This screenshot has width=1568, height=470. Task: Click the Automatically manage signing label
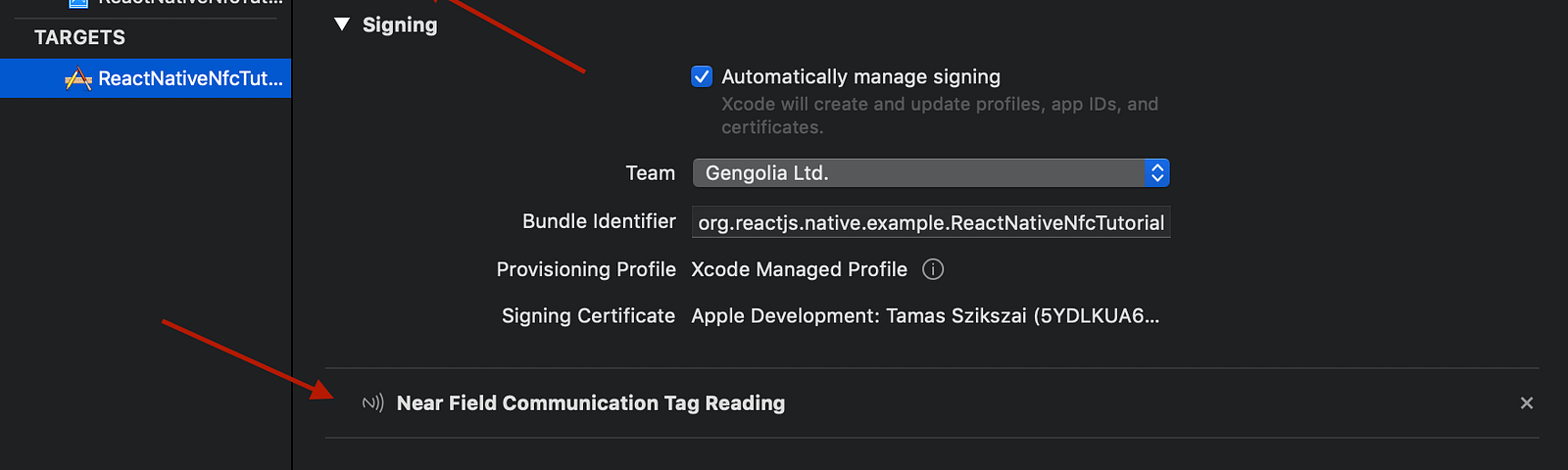point(861,76)
